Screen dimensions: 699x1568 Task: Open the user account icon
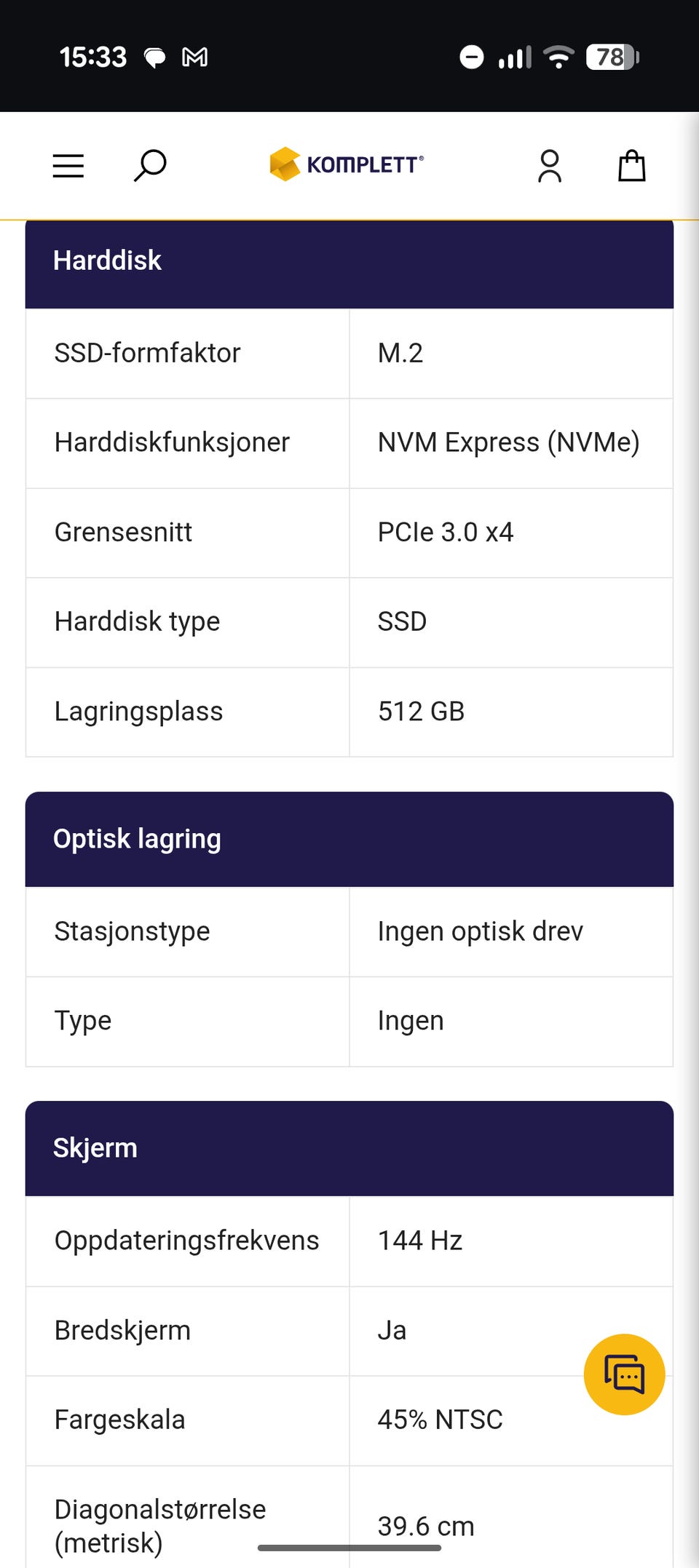(x=550, y=166)
